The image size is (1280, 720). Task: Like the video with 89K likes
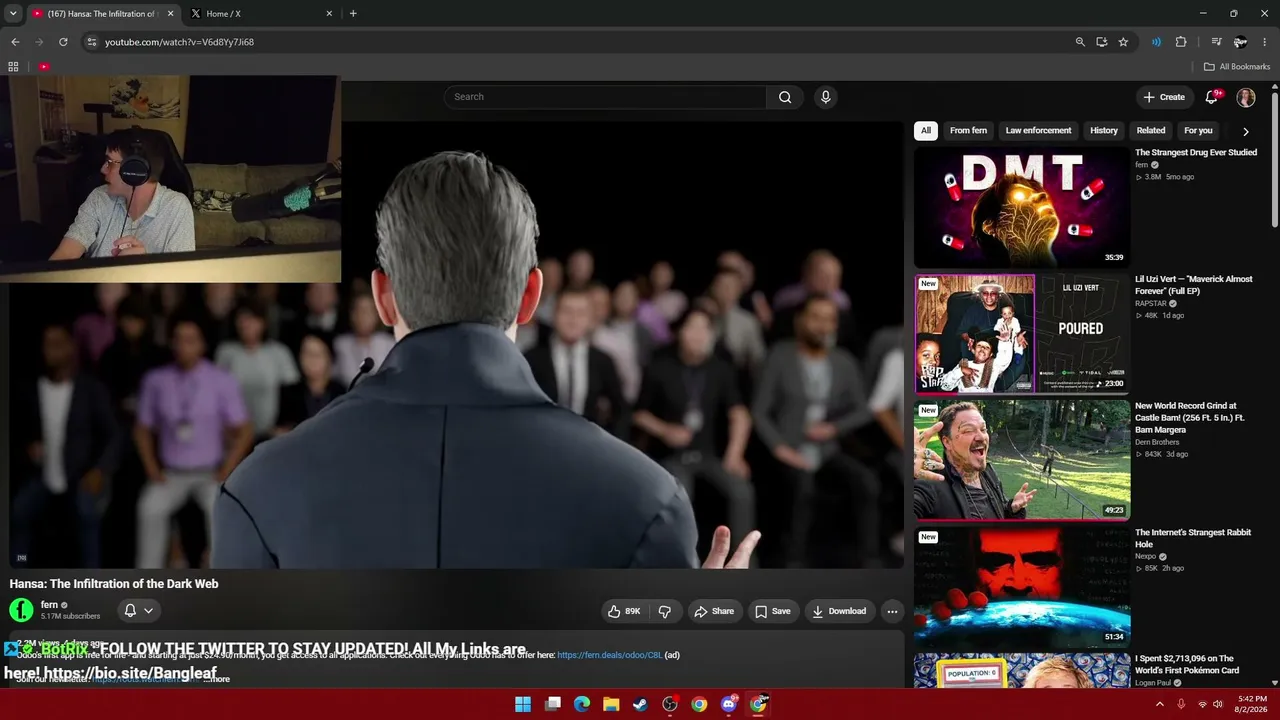[624, 611]
